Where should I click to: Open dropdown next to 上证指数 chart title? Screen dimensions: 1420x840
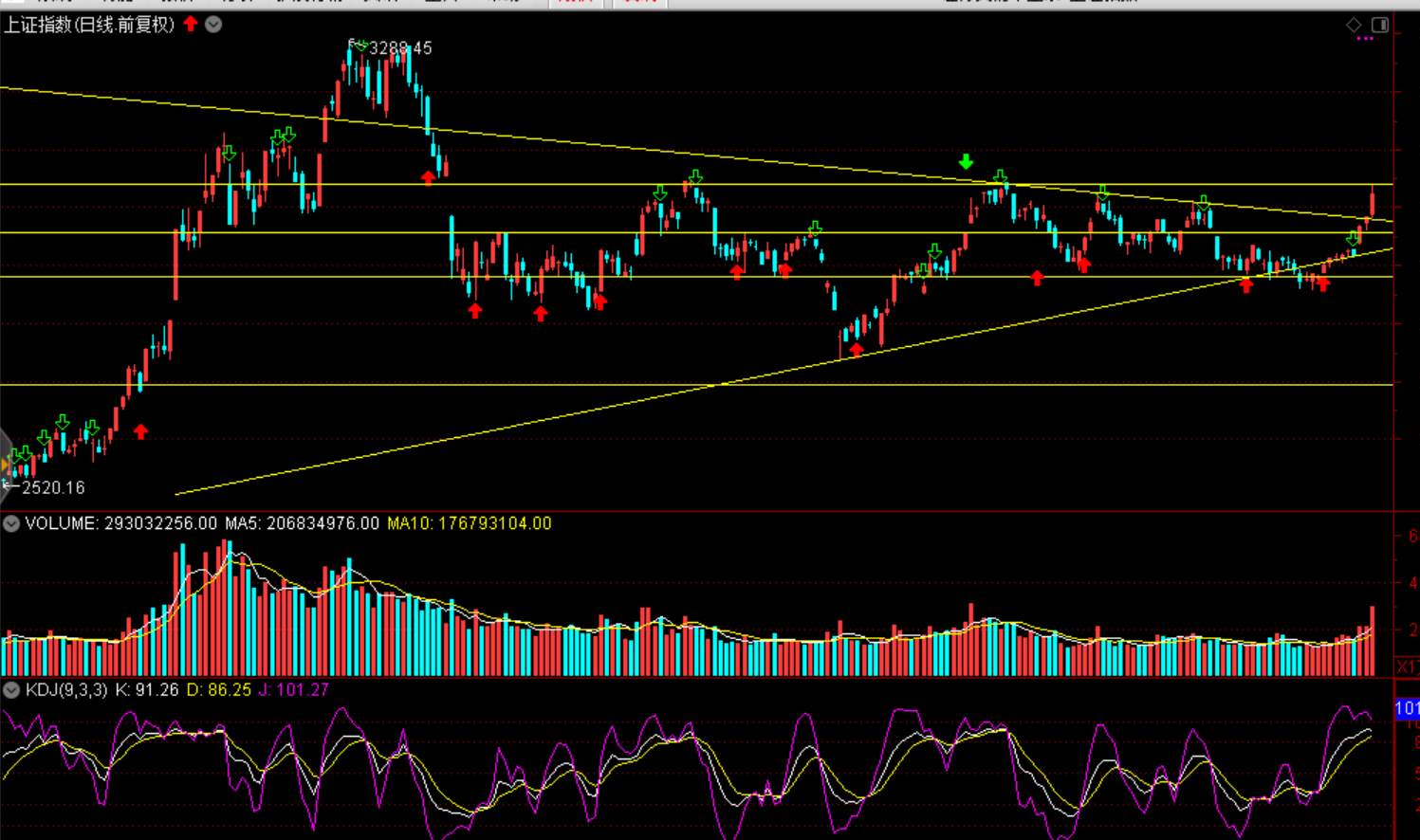[213, 25]
